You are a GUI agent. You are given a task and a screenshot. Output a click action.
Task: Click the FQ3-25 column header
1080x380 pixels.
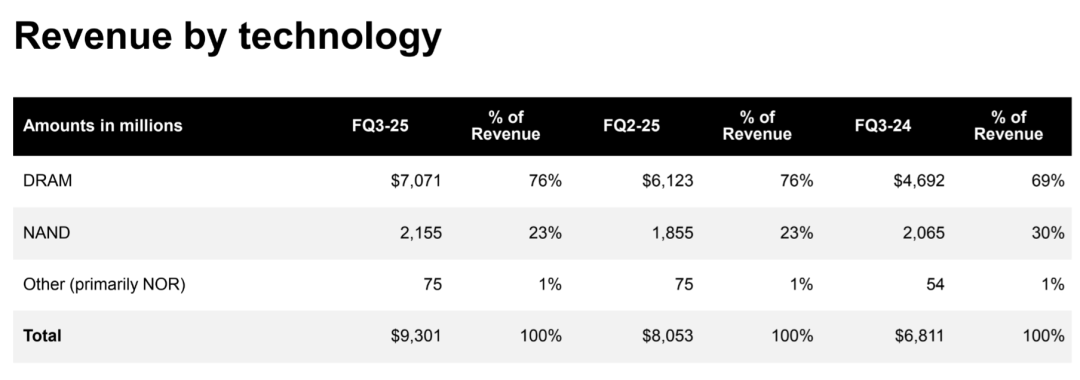pyautogui.click(x=380, y=126)
